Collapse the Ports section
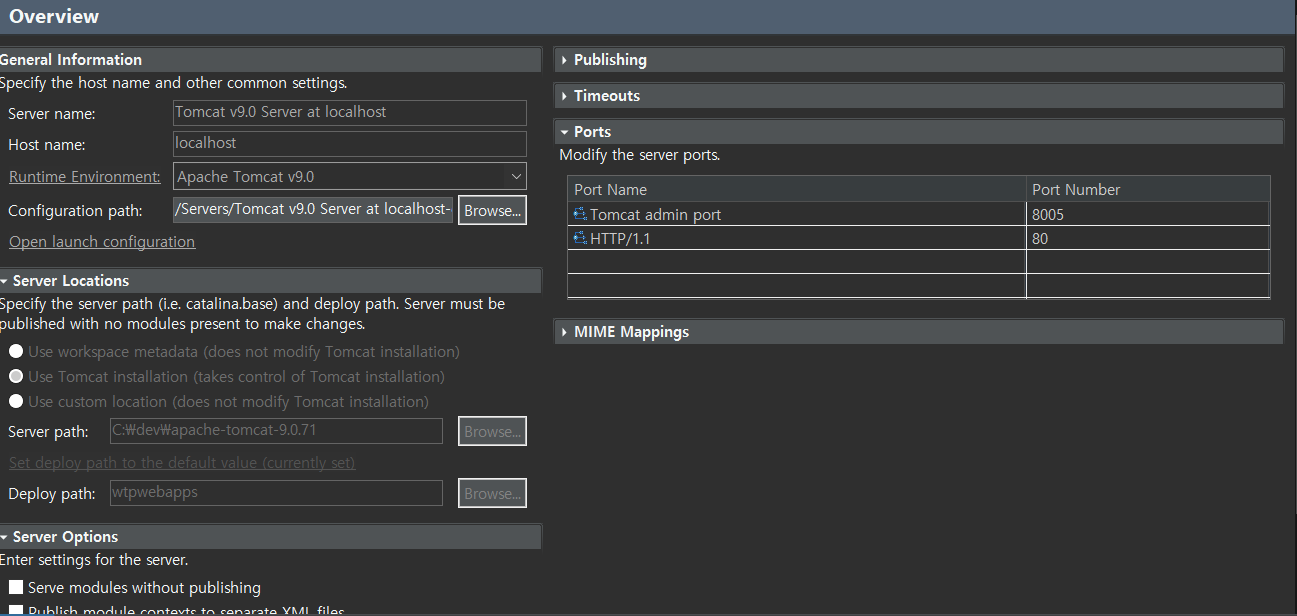This screenshot has width=1297, height=616. [565, 132]
